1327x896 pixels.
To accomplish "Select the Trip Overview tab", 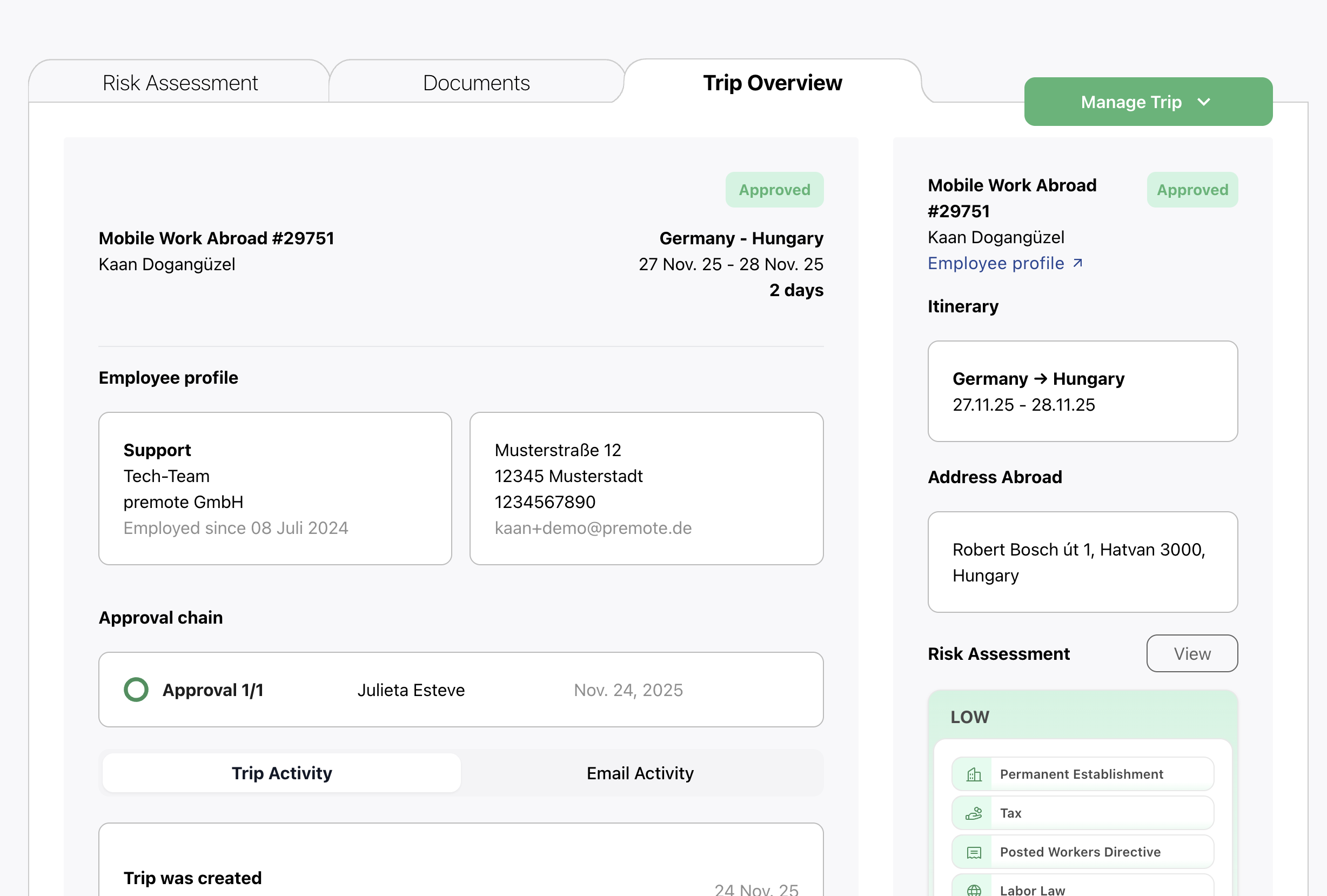I will click(x=772, y=83).
